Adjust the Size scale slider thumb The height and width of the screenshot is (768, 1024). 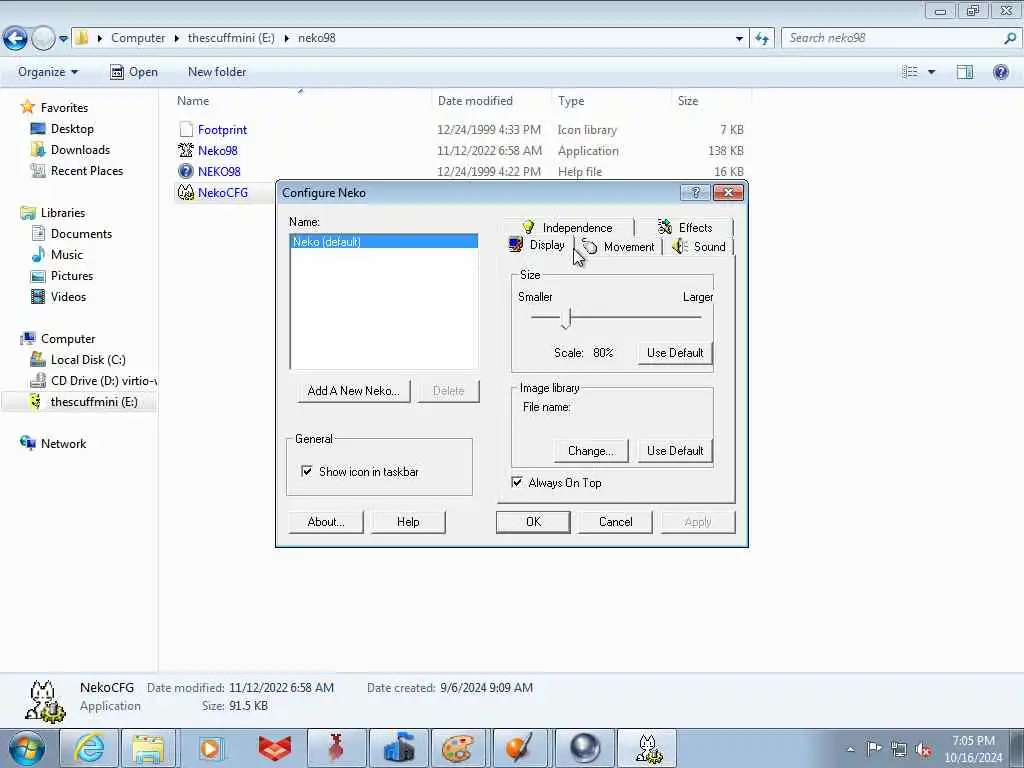(x=566, y=318)
